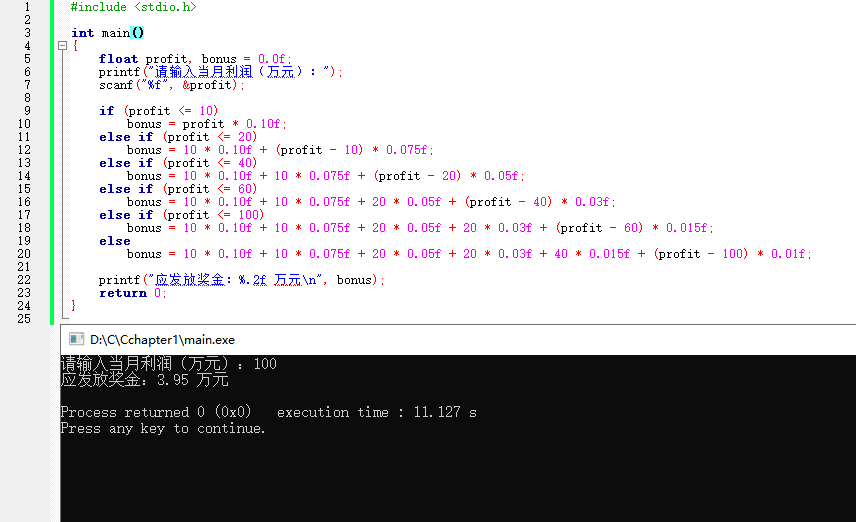The height and width of the screenshot is (522, 856).
Task: Click the bonus = profit * 0.10f line
Action: 206,124
